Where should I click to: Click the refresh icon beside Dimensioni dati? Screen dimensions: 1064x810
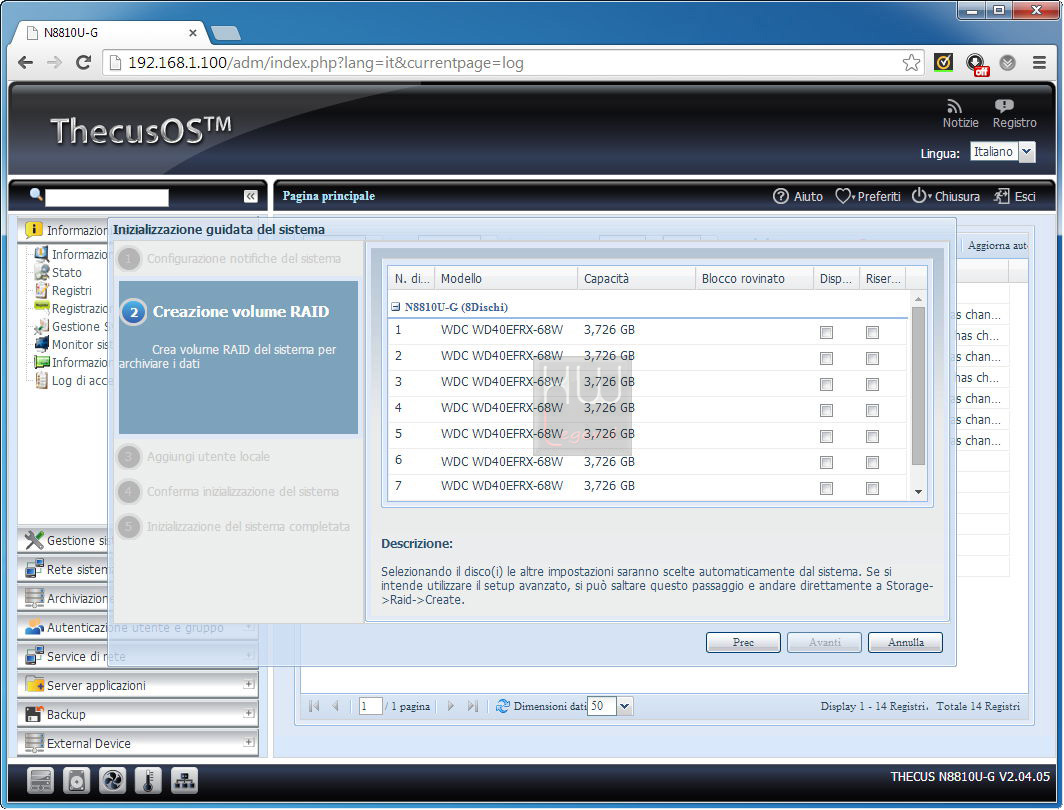(x=503, y=706)
